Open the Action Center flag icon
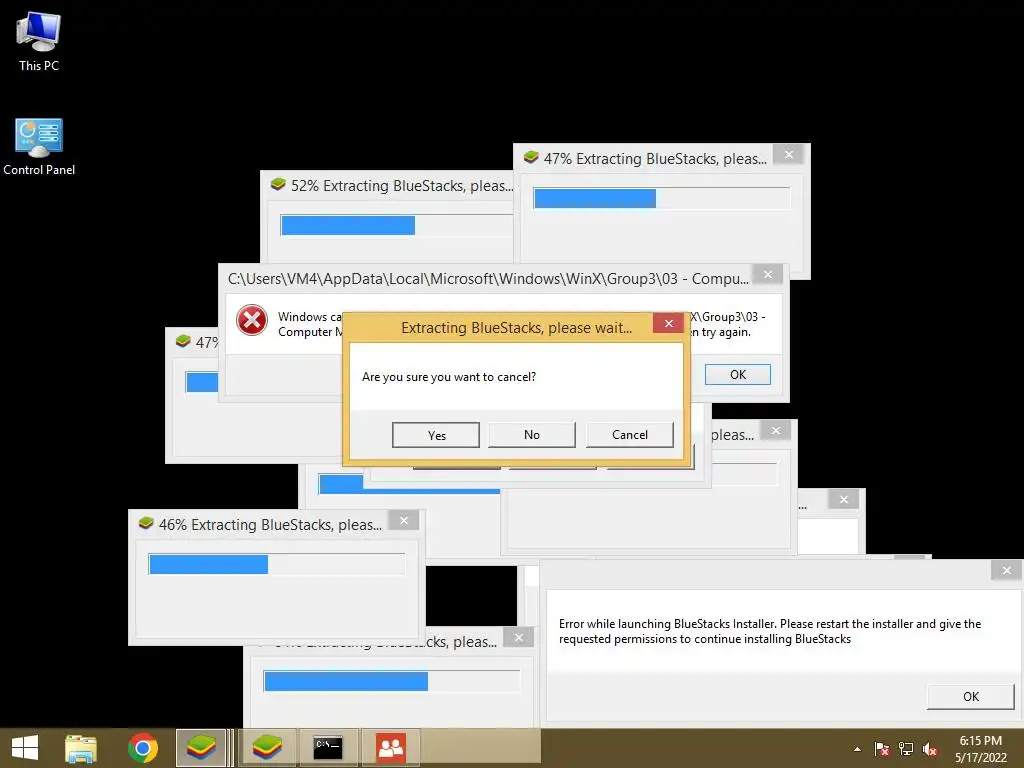Image resolution: width=1024 pixels, height=768 pixels. tap(882, 749)
